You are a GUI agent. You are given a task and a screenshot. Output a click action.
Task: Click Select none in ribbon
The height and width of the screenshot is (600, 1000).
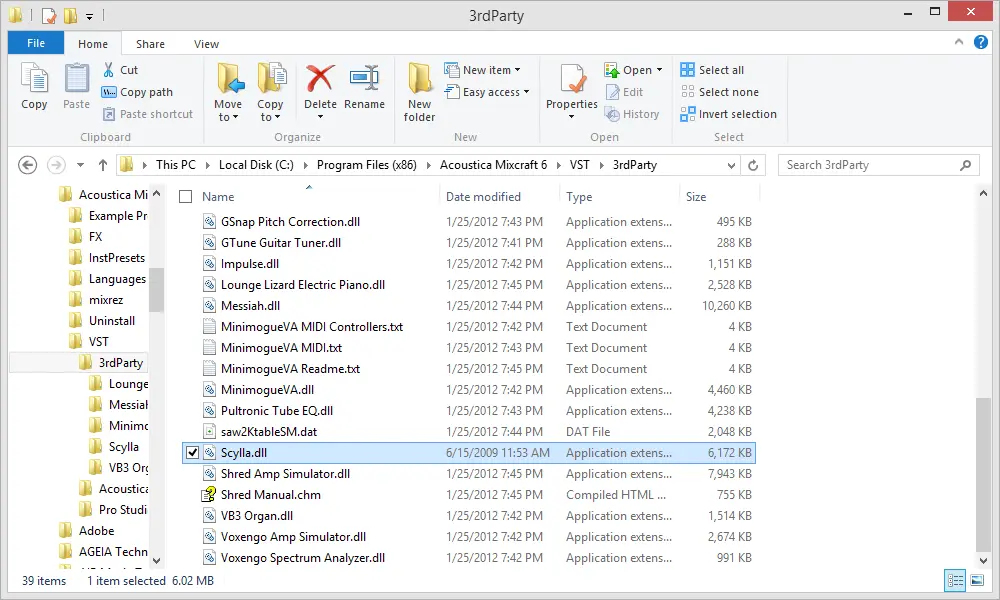pyautogui.click(x=719, y=92)
